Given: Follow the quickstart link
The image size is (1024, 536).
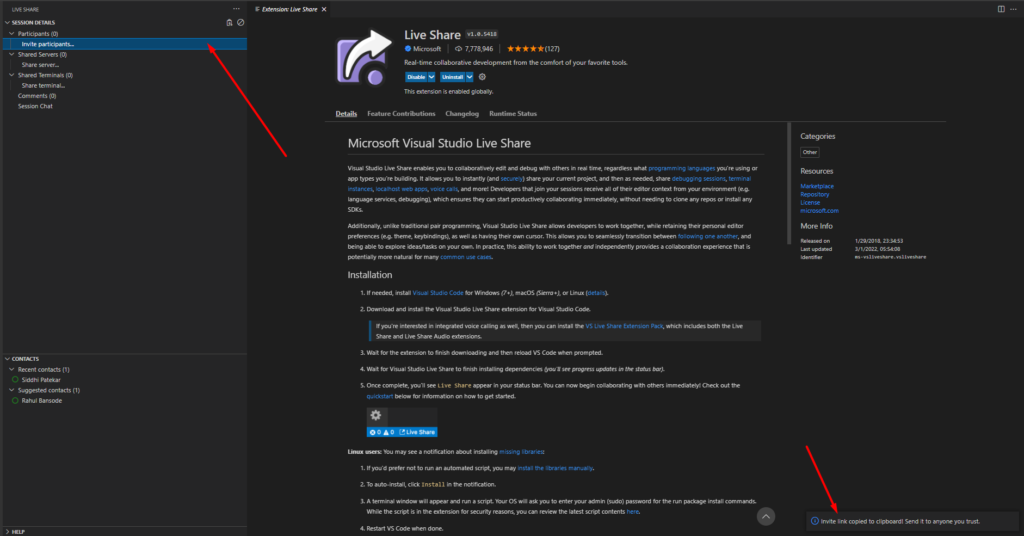Looking at the screenshot, I should point(379,396).
